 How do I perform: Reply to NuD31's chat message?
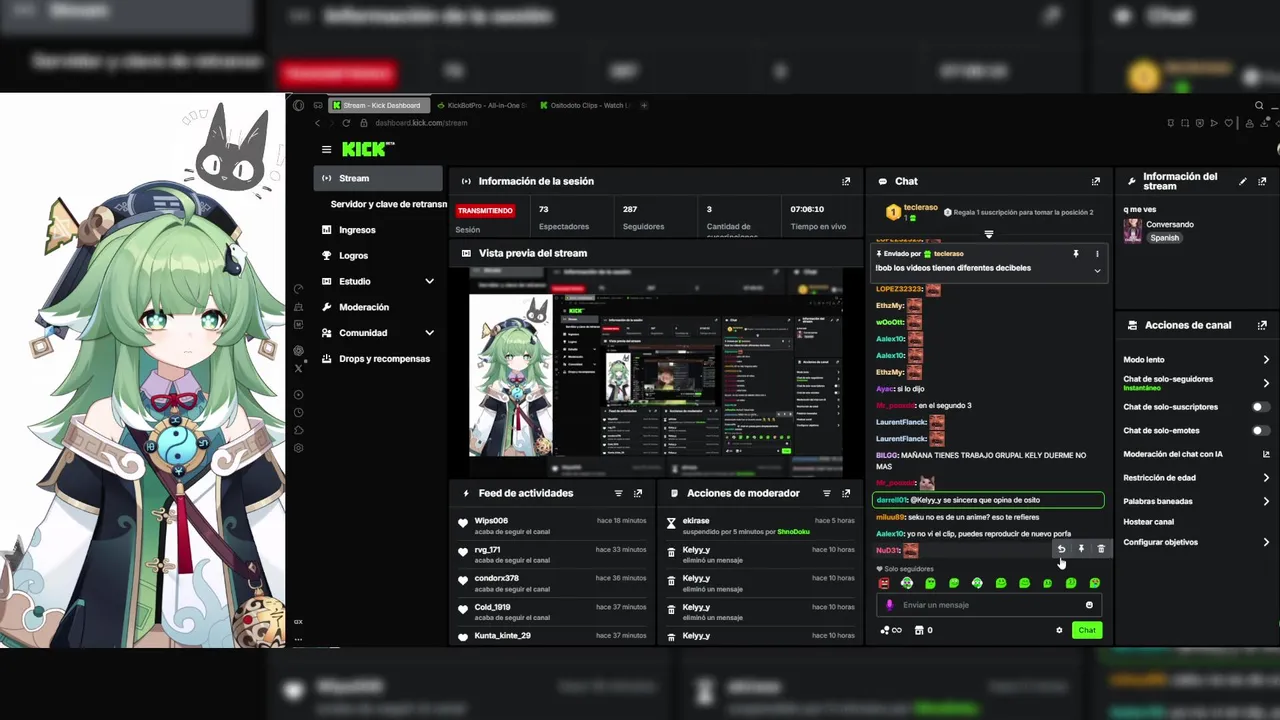coord(1061,549)
